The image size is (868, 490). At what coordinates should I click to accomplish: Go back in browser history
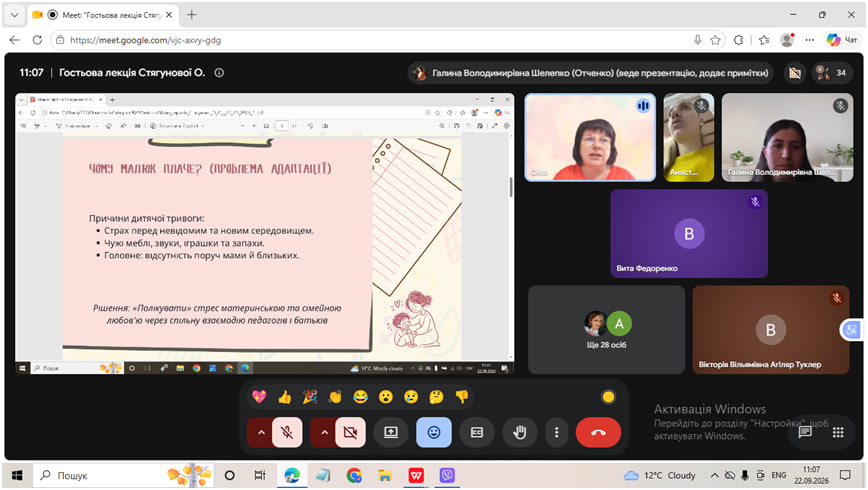click(x=14, y=40)
